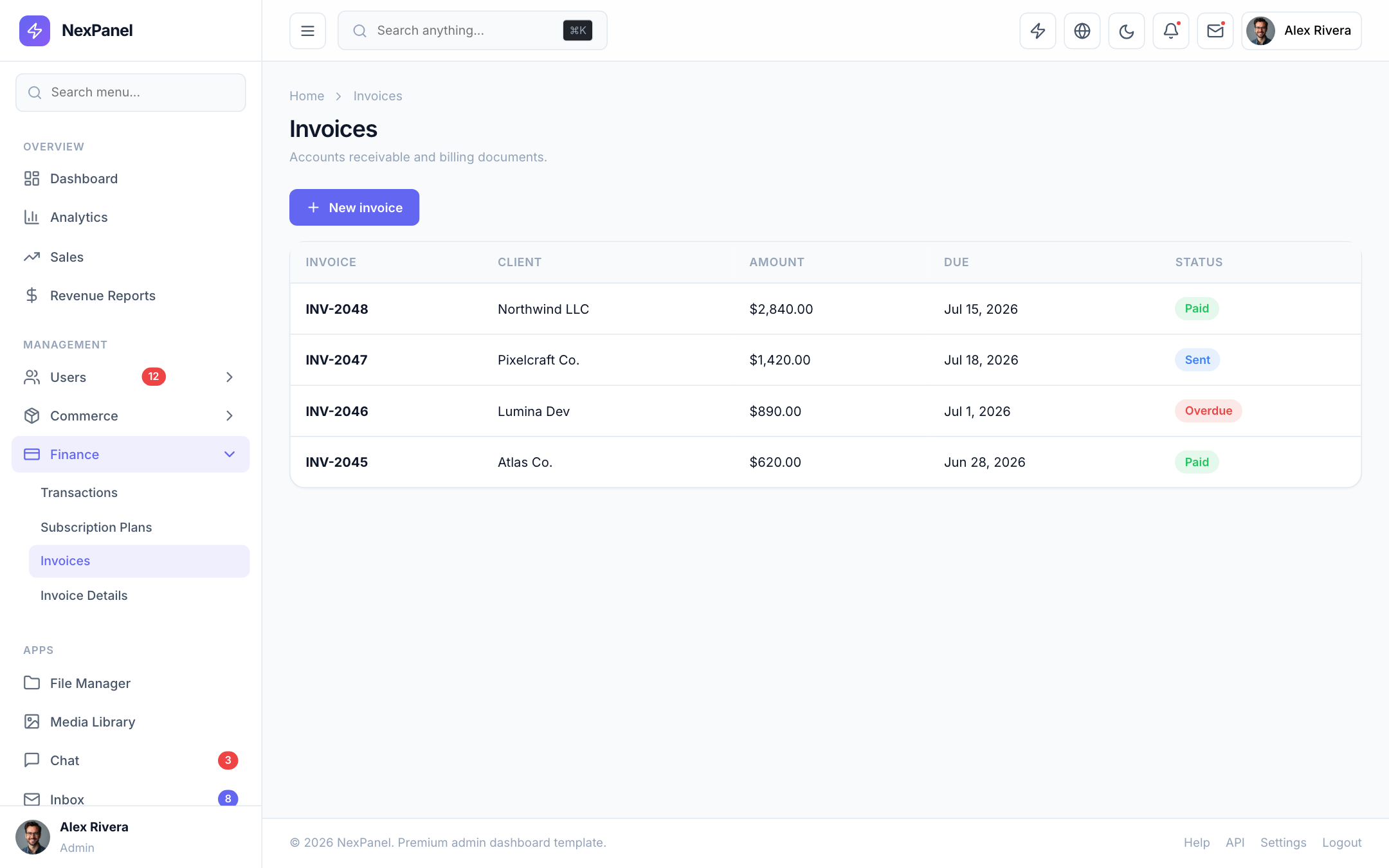
Task: Open API link in footer
Action: tap(1235, 843)
